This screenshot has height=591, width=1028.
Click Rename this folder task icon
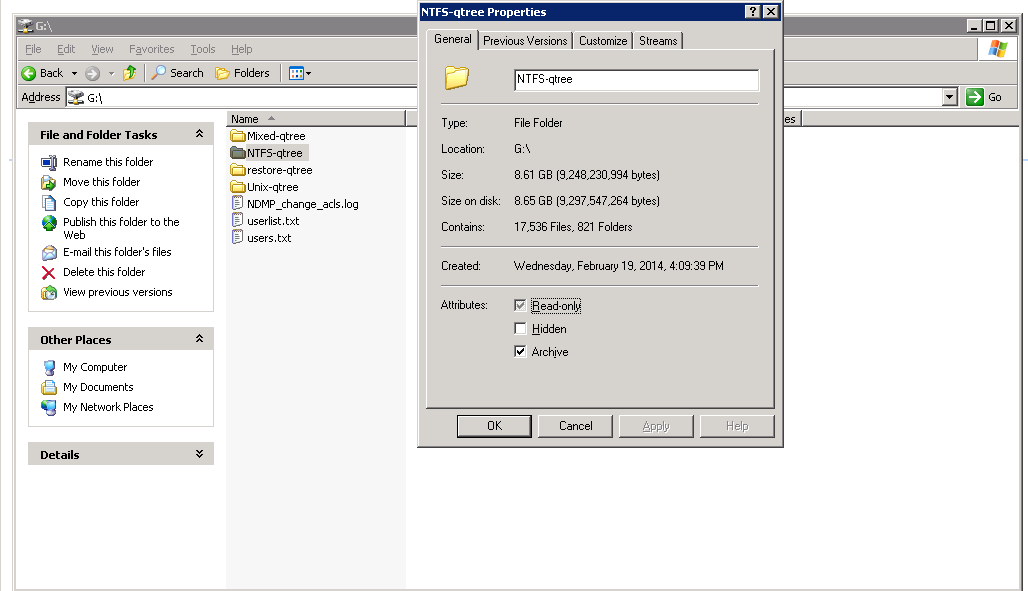pyautogui.click(x=49, y=162)
